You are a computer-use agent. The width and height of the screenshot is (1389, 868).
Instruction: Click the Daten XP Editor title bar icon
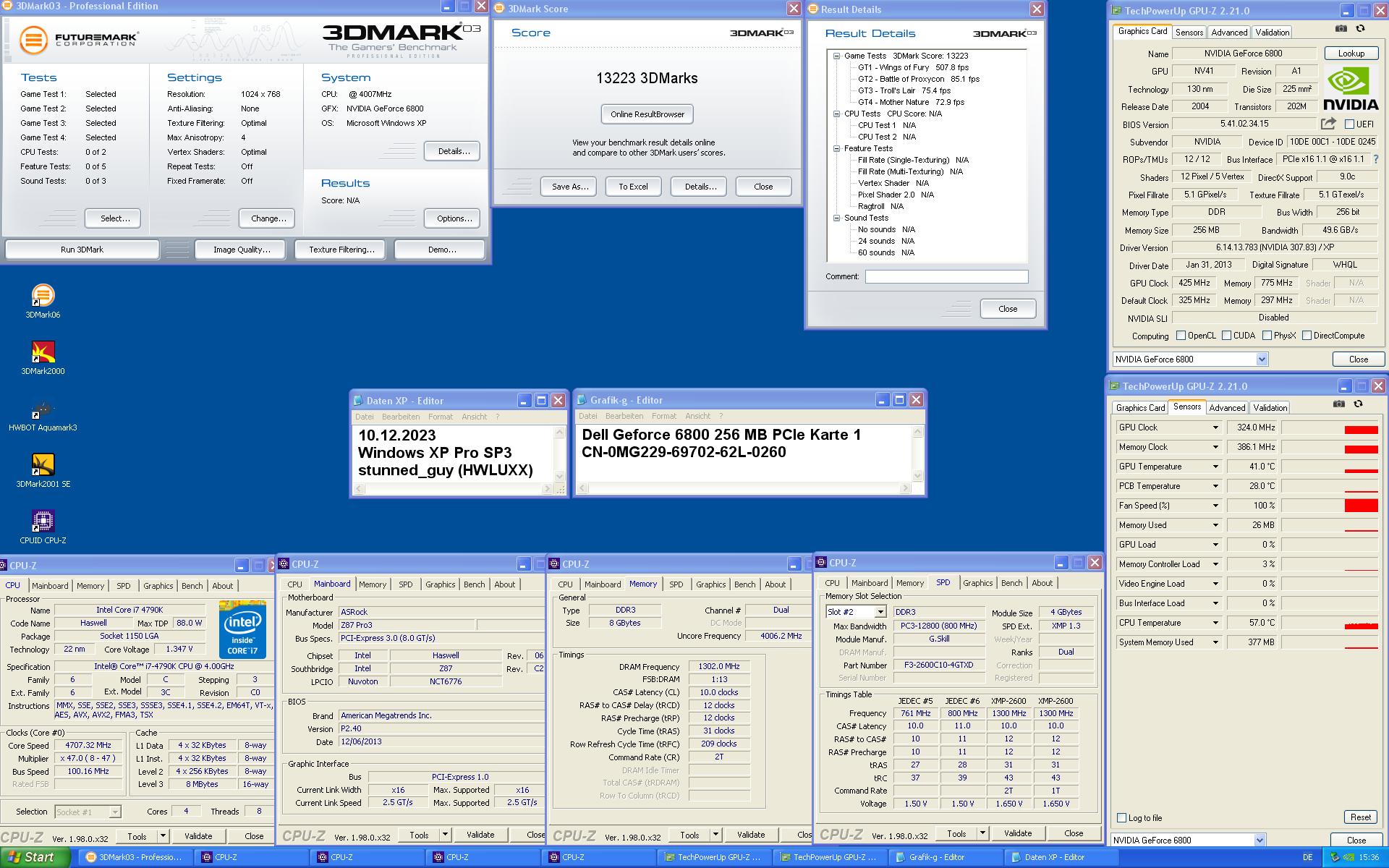tap(358, 401)
